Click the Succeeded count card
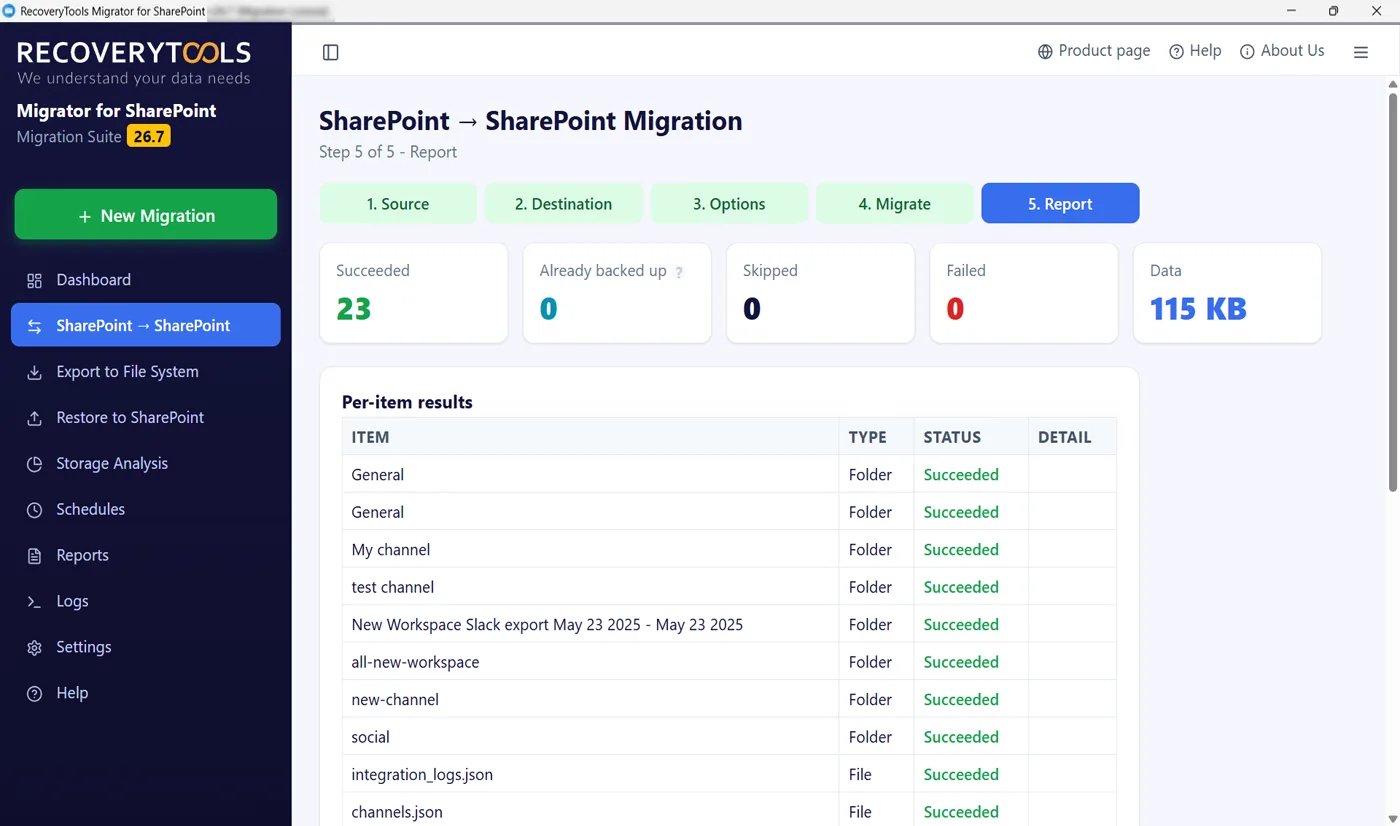The height and width of the screenshot is (826, 1400). click(x=414, y=293)
